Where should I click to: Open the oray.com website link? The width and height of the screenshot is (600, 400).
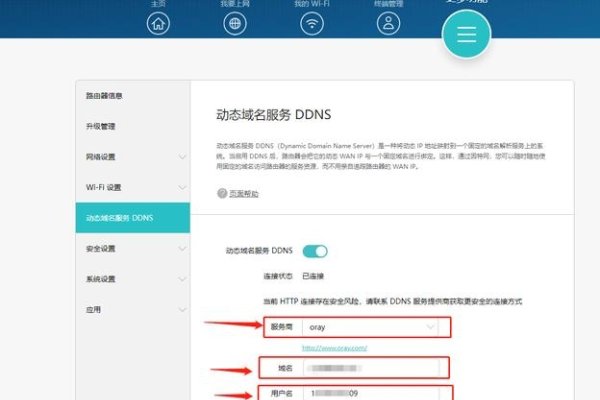(x=334, y=348)
